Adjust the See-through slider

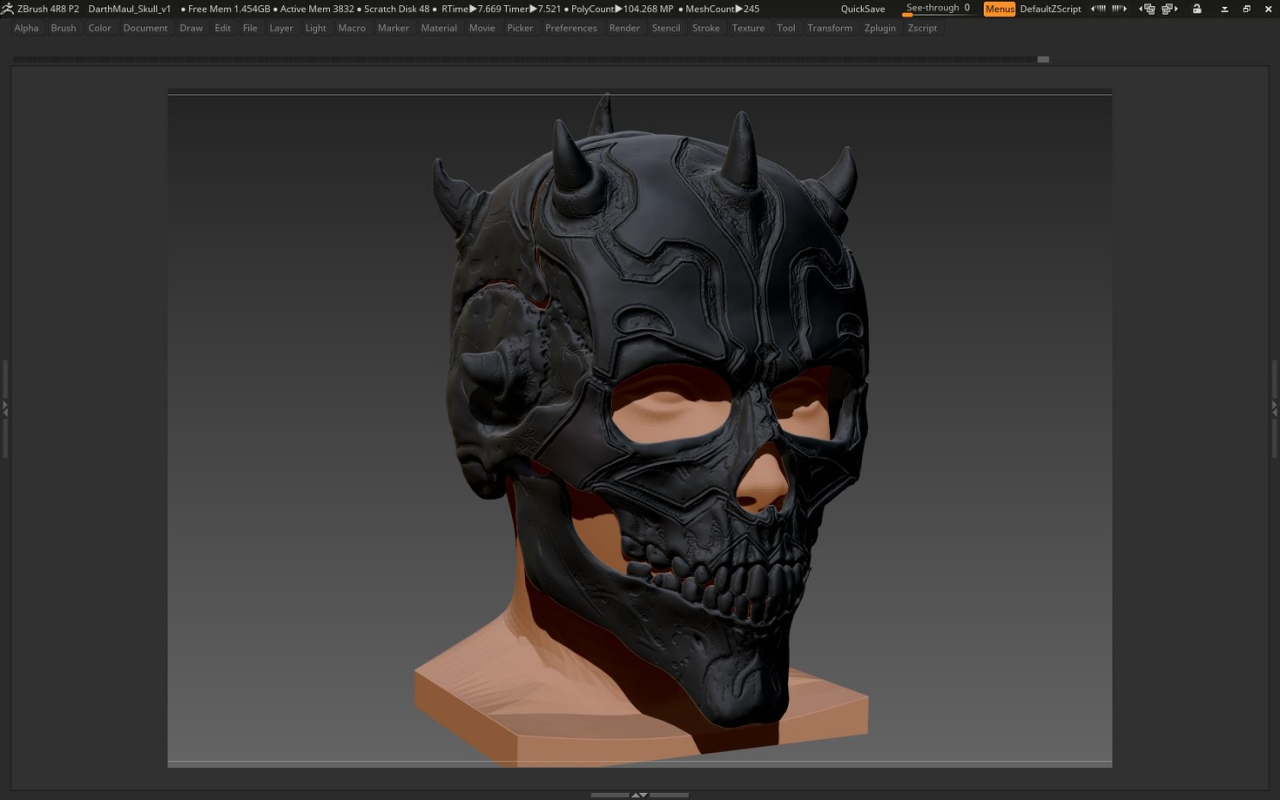coord(939,9)
